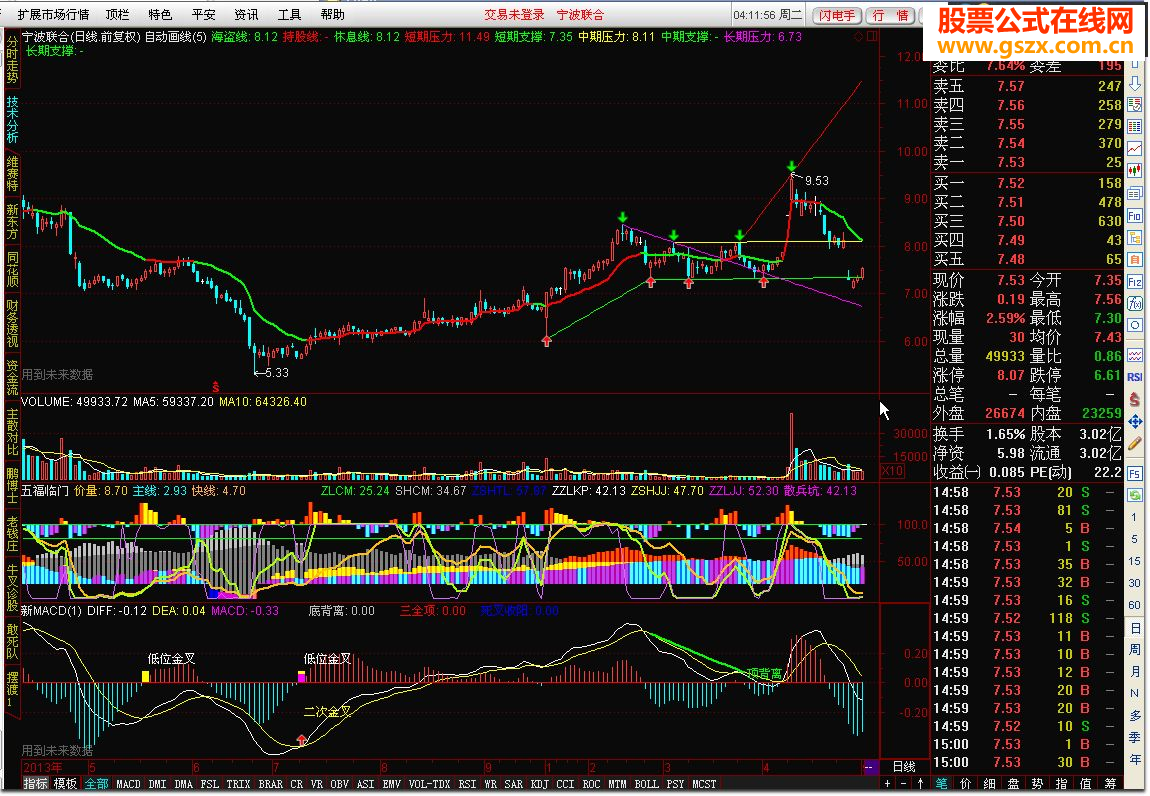Switch to the 全部 indicator tab
Screen dimensions: 1150x796
[96, 784]
